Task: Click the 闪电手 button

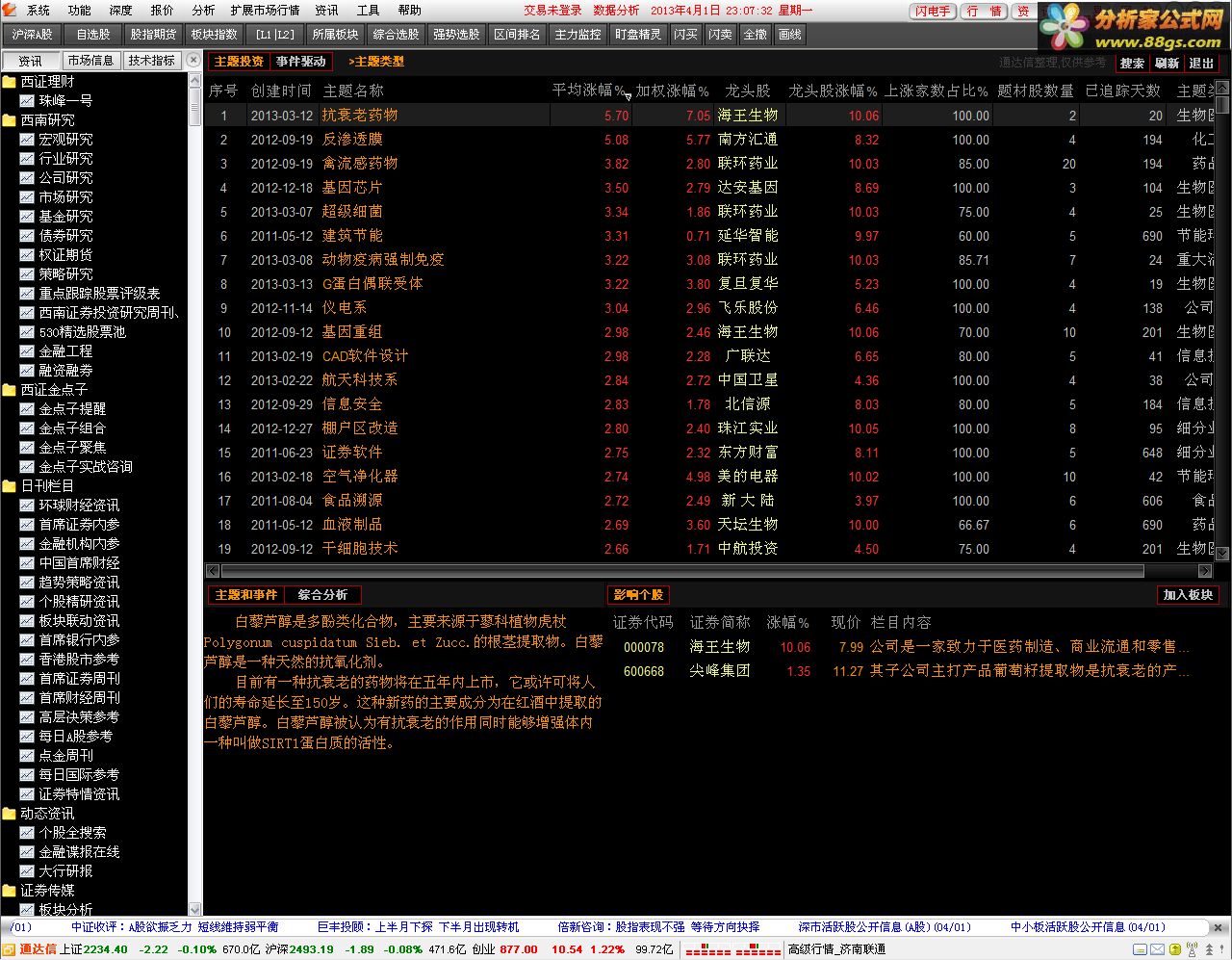Action: point(934,11)
